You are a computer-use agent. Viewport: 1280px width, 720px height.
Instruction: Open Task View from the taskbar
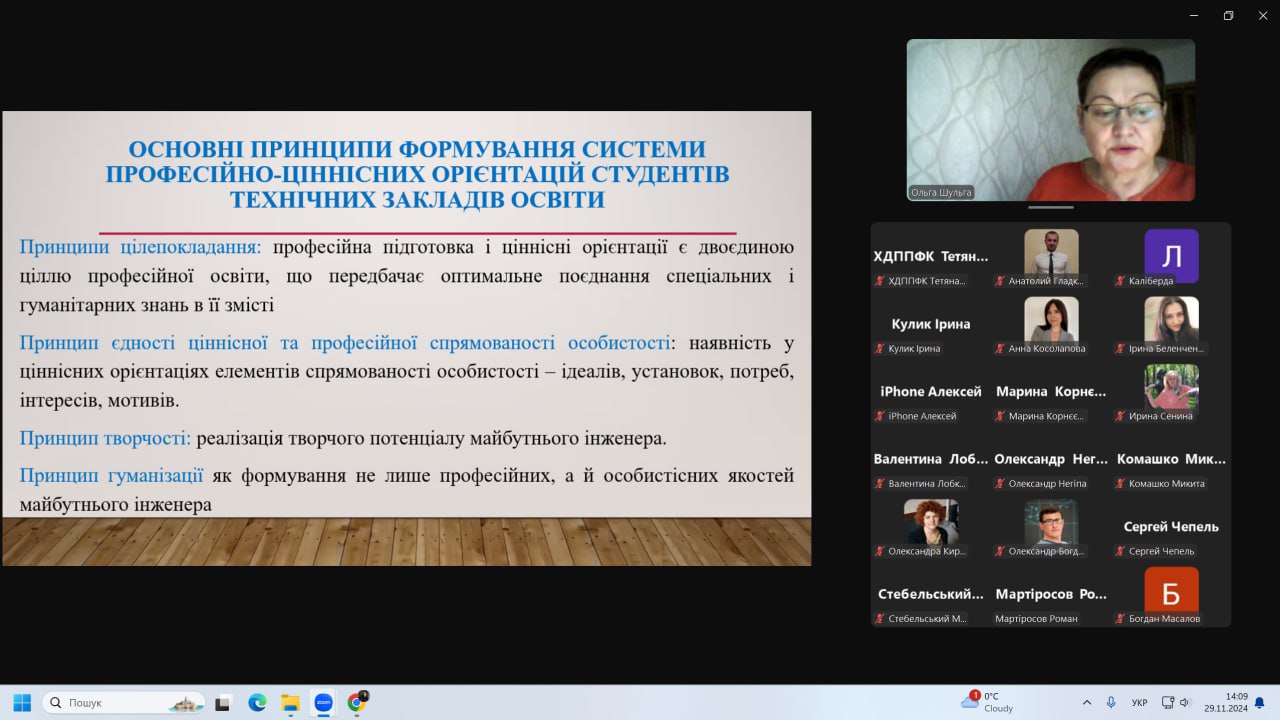223,702
